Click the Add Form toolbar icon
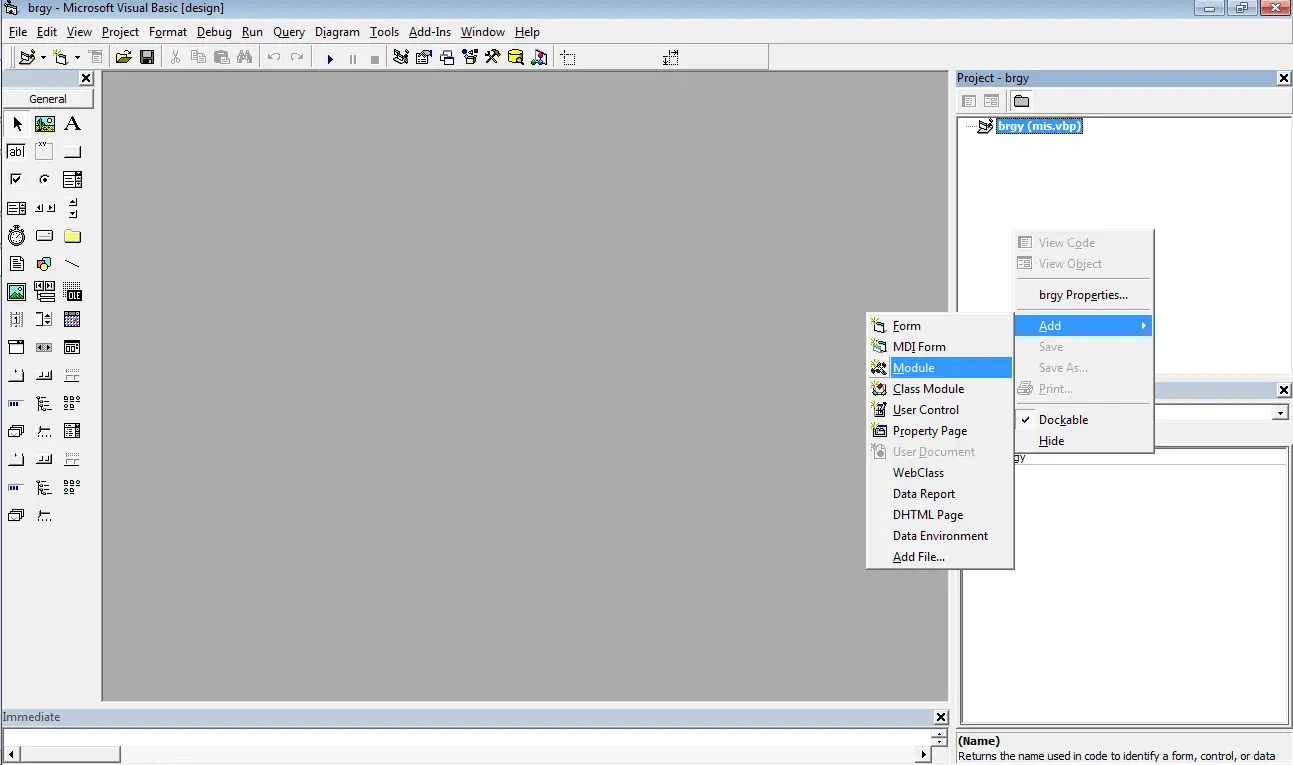Image resolution: width=1293 pixels, height=765 pixels. tap(61, 58)
